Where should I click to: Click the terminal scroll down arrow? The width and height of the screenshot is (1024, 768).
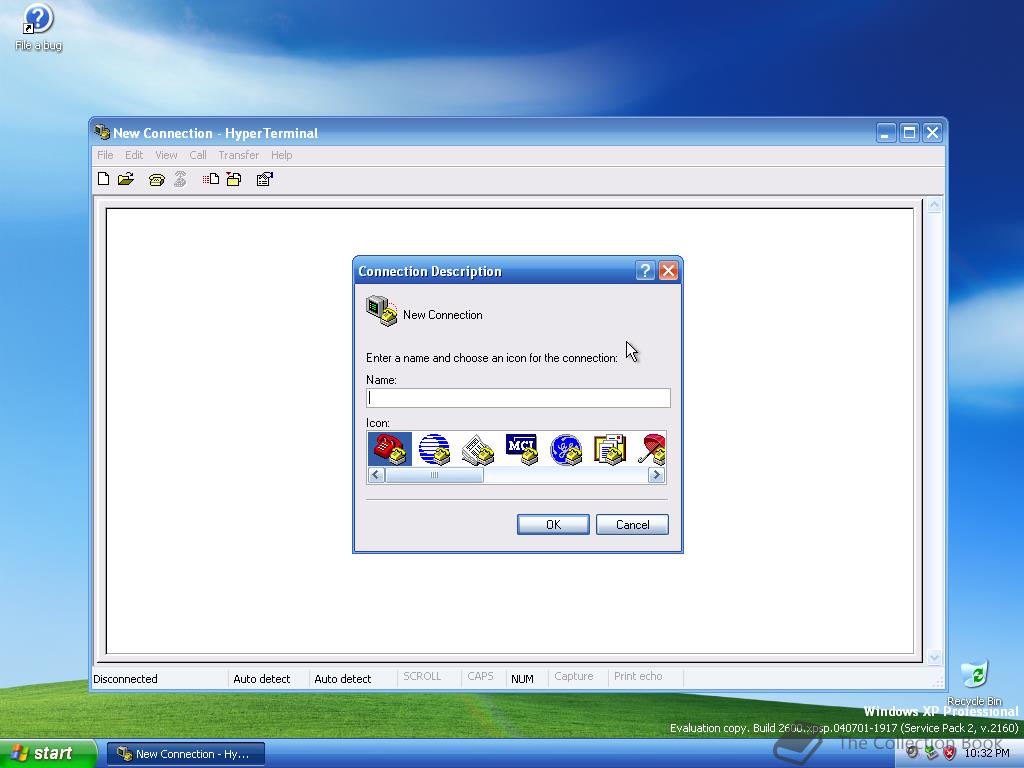coord(935,656)
